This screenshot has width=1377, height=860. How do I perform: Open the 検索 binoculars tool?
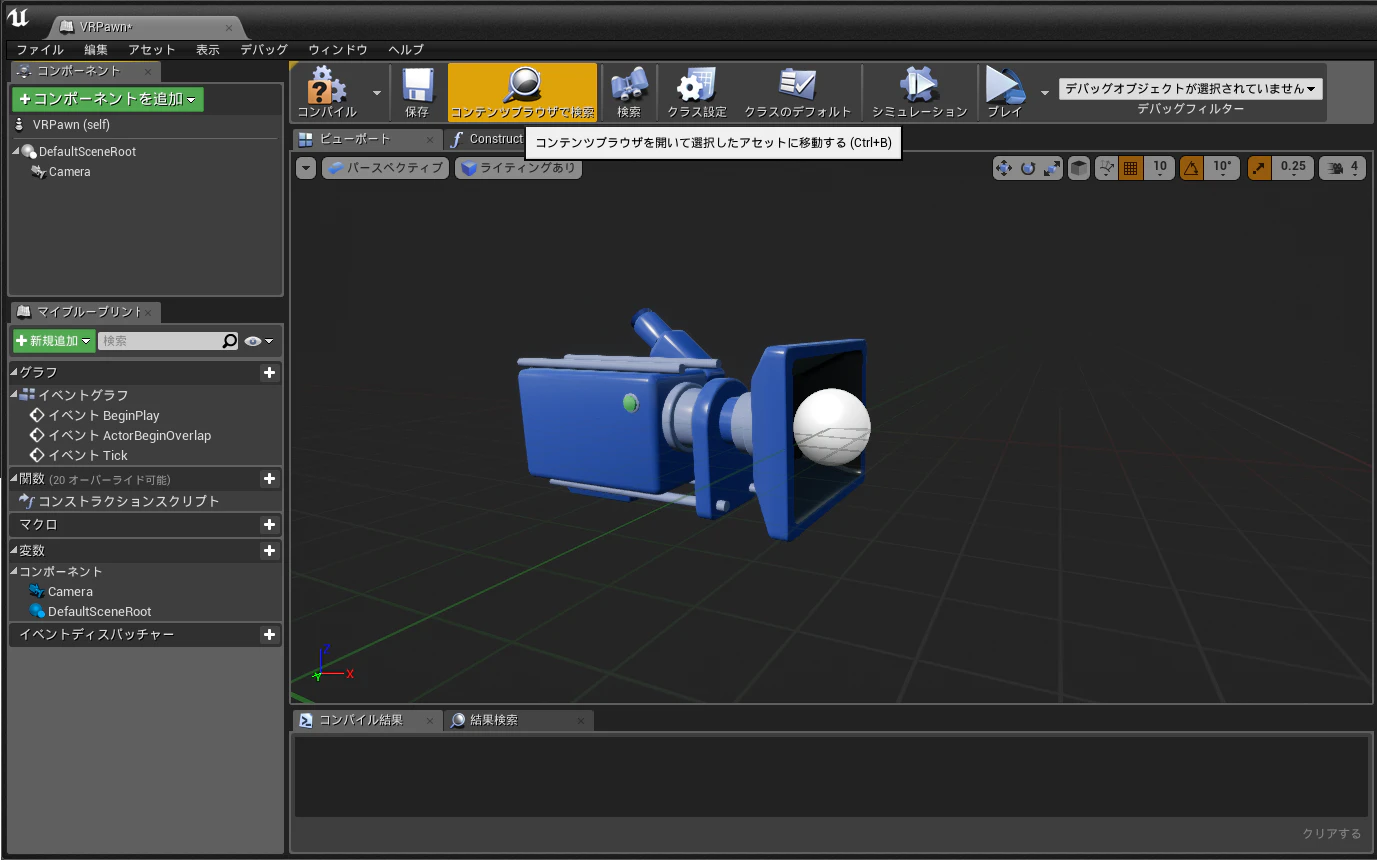pos(629,92)
